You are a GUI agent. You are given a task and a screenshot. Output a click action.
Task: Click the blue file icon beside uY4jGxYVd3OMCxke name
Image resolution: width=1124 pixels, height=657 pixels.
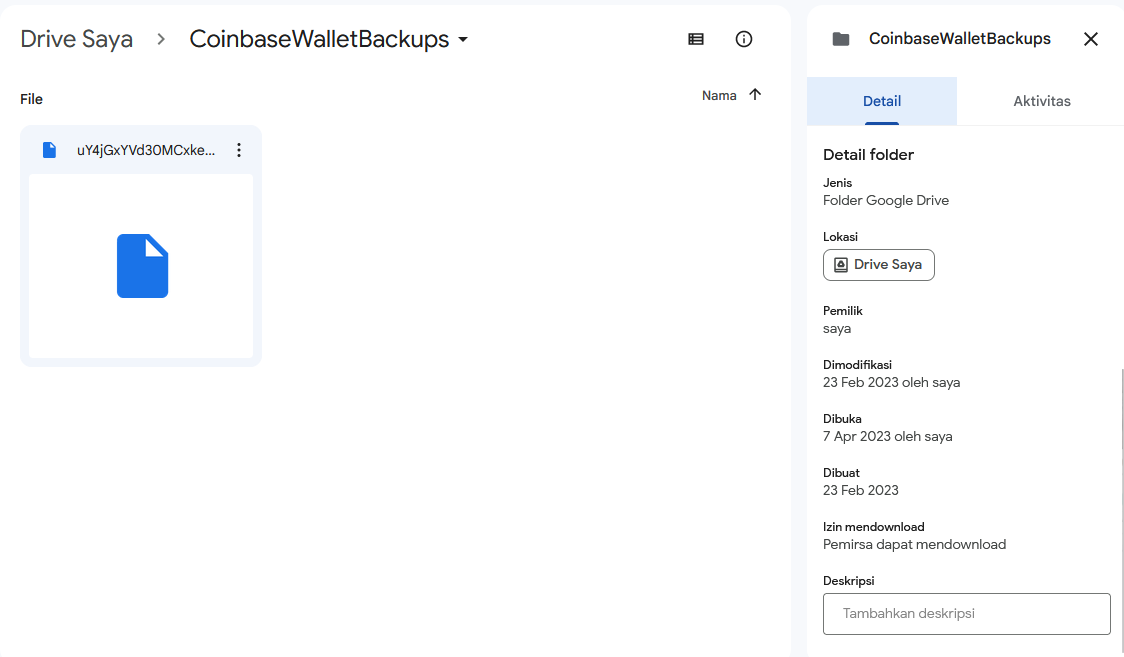(x=49, y=150)
